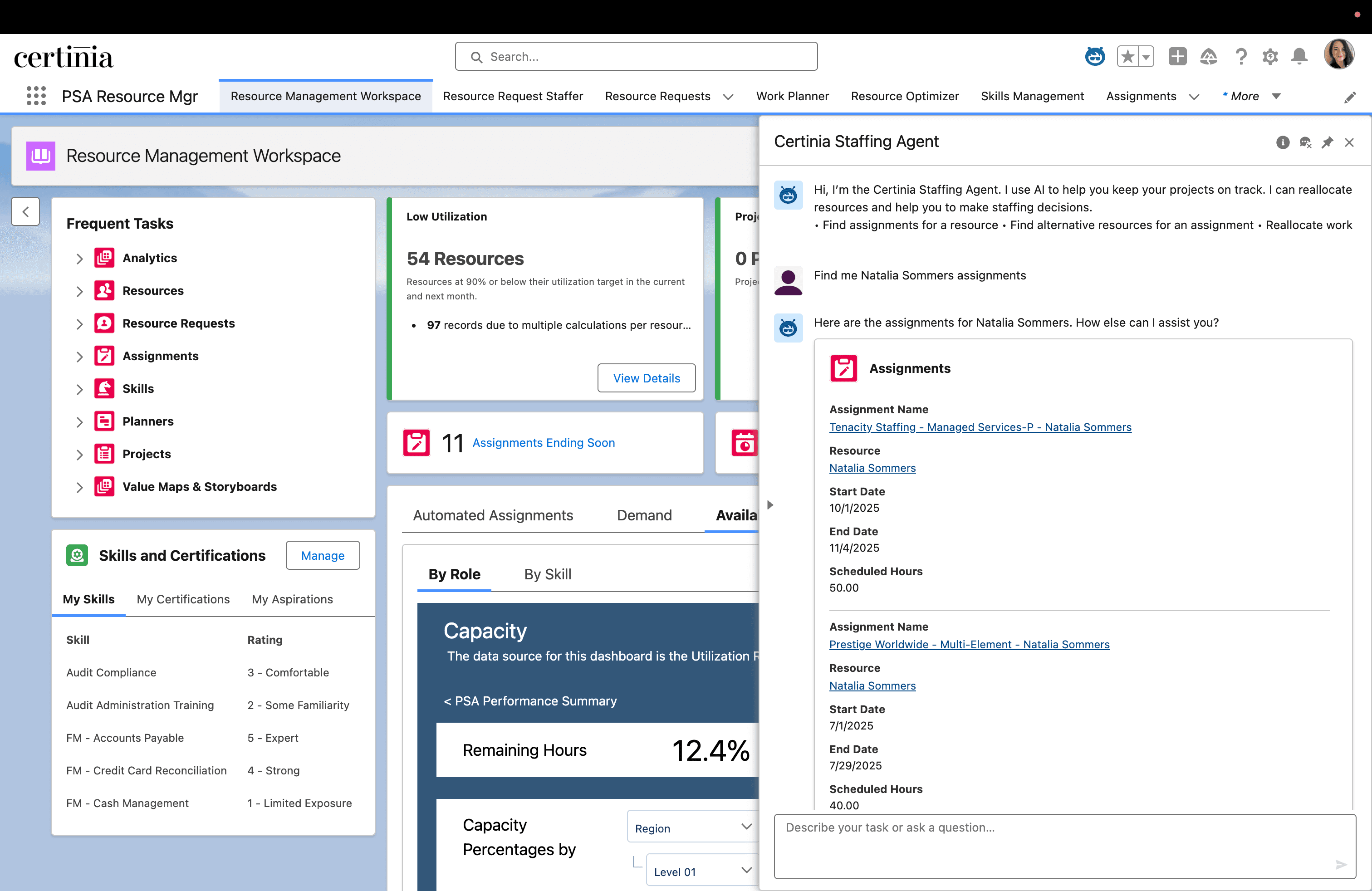1372x891 pixels.
Task: Expand the Resource Requests tree item
Action: [79, 324]
